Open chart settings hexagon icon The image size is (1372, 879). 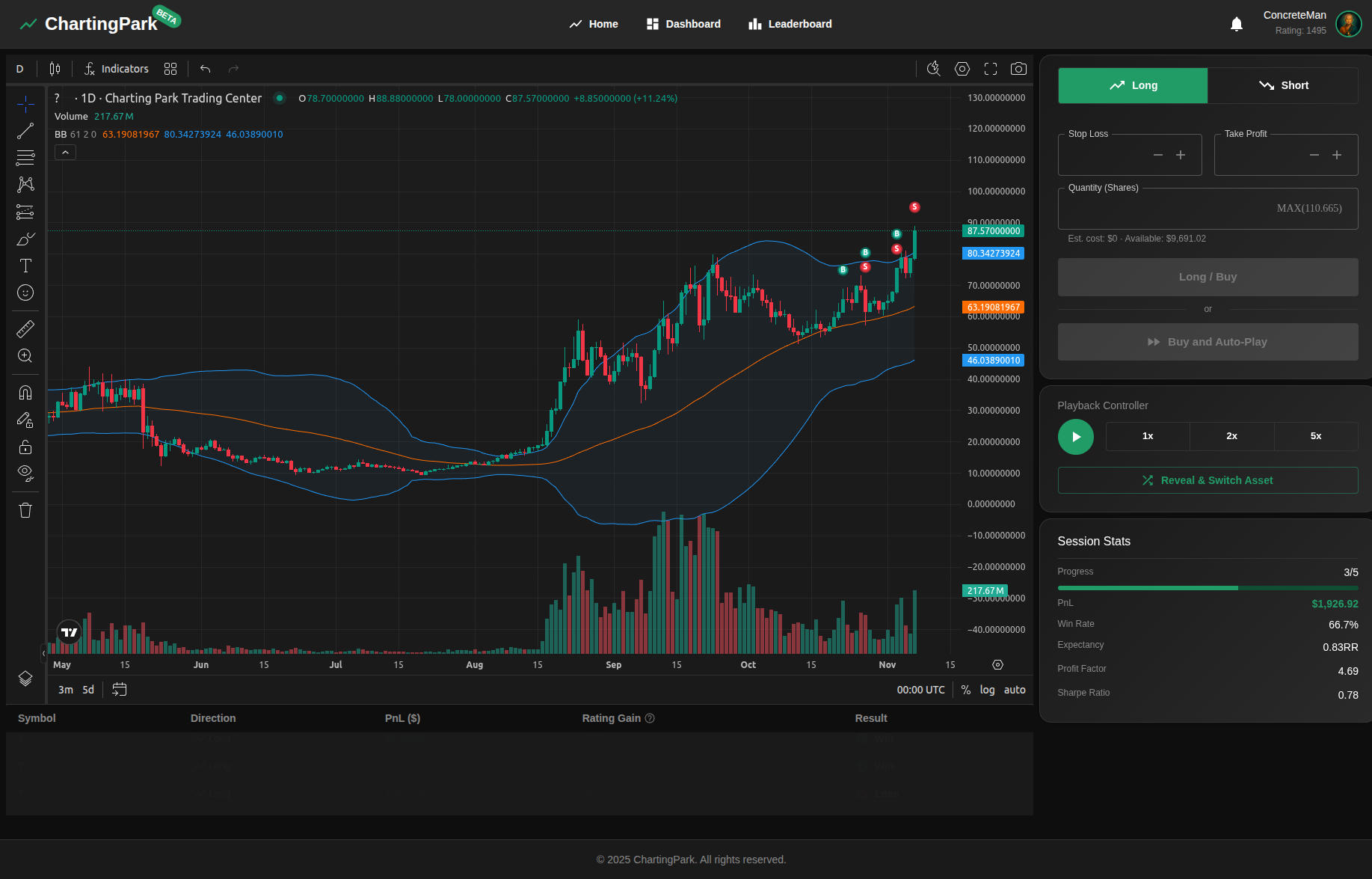(x=962, y=69)
